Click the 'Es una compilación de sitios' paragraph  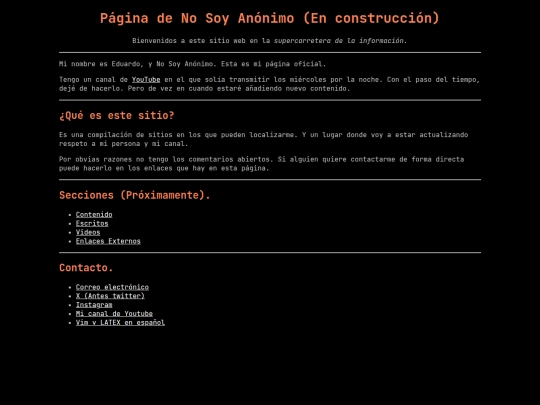click(x=263, y=139)
